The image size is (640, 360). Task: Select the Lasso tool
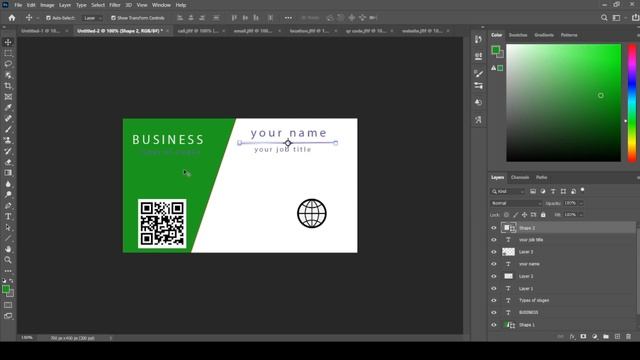click(x=8, y=64)
